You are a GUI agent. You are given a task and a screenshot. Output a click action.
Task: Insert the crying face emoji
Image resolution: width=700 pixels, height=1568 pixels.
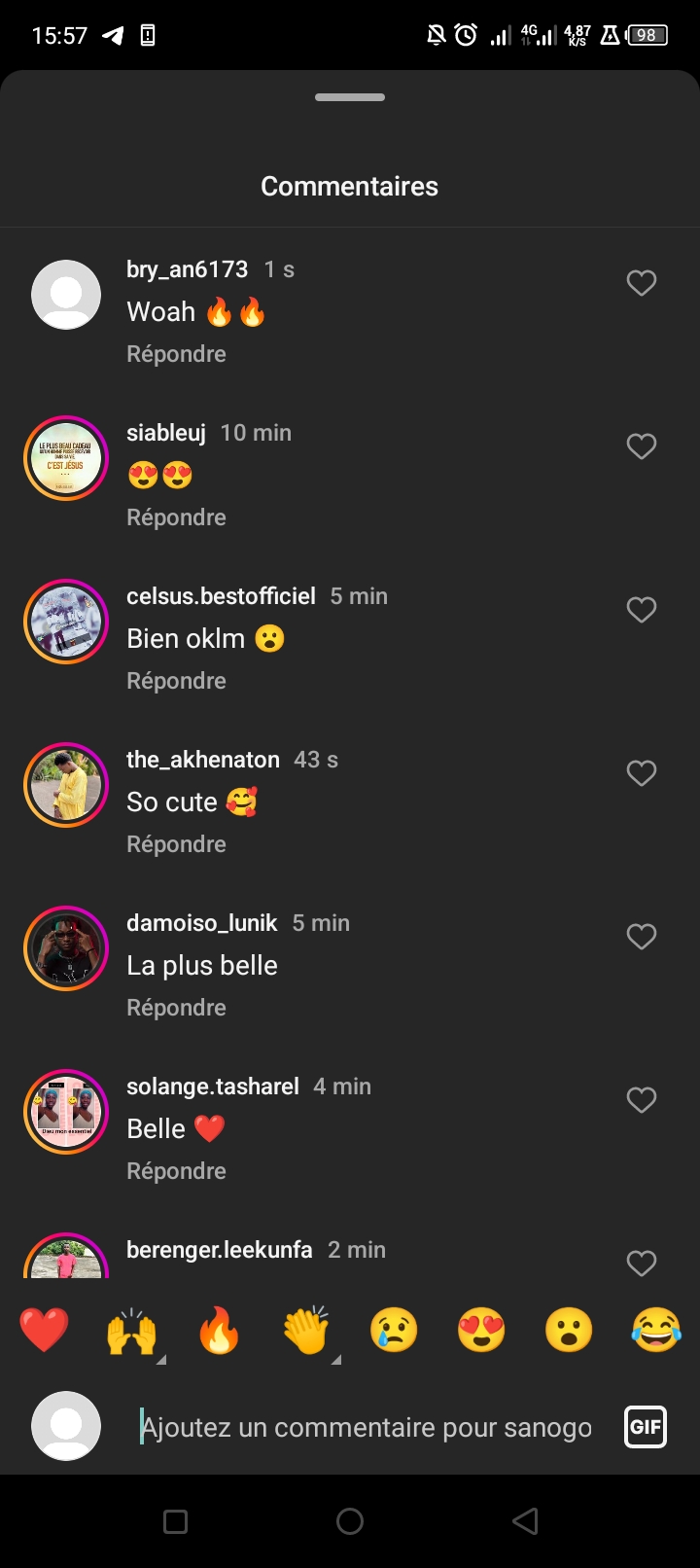point(394,1331)
